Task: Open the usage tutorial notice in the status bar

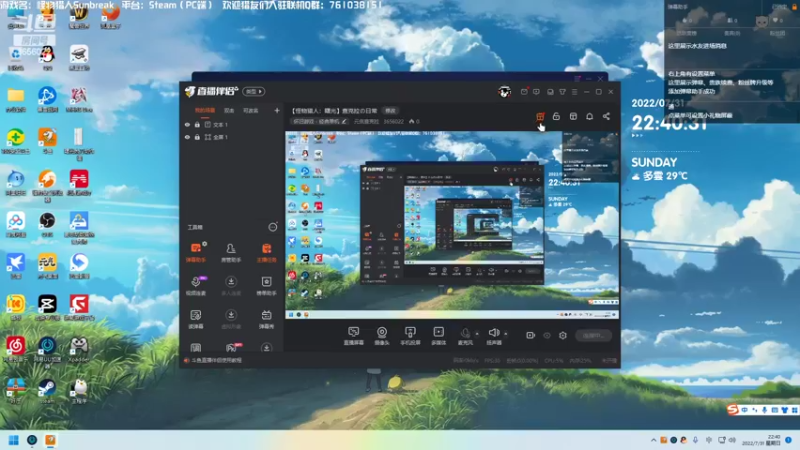Action: point(213,360)
